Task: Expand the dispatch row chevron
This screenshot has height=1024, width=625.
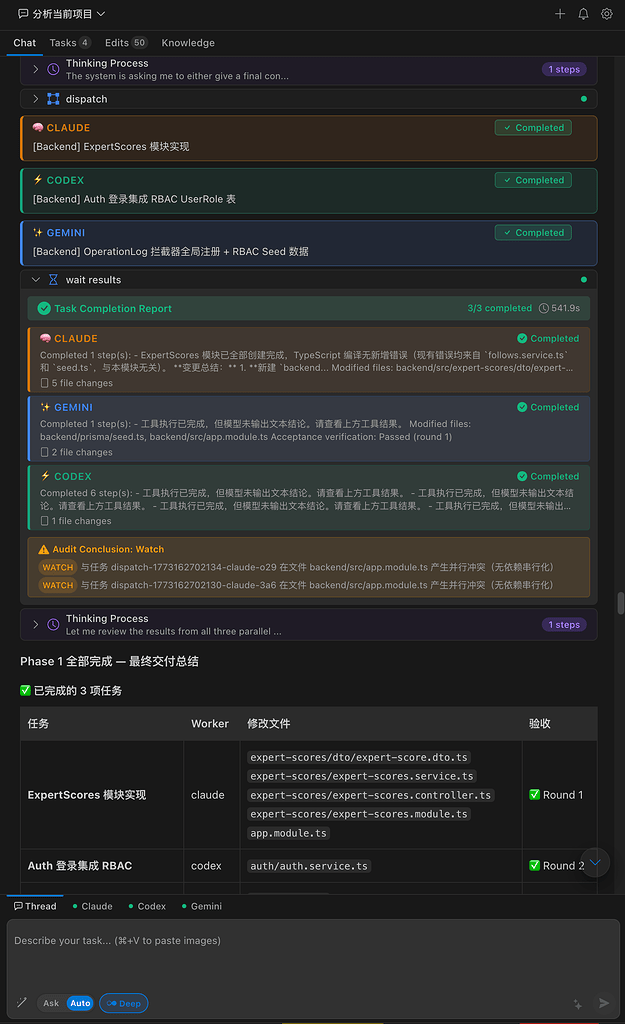Action: [36, 99]
